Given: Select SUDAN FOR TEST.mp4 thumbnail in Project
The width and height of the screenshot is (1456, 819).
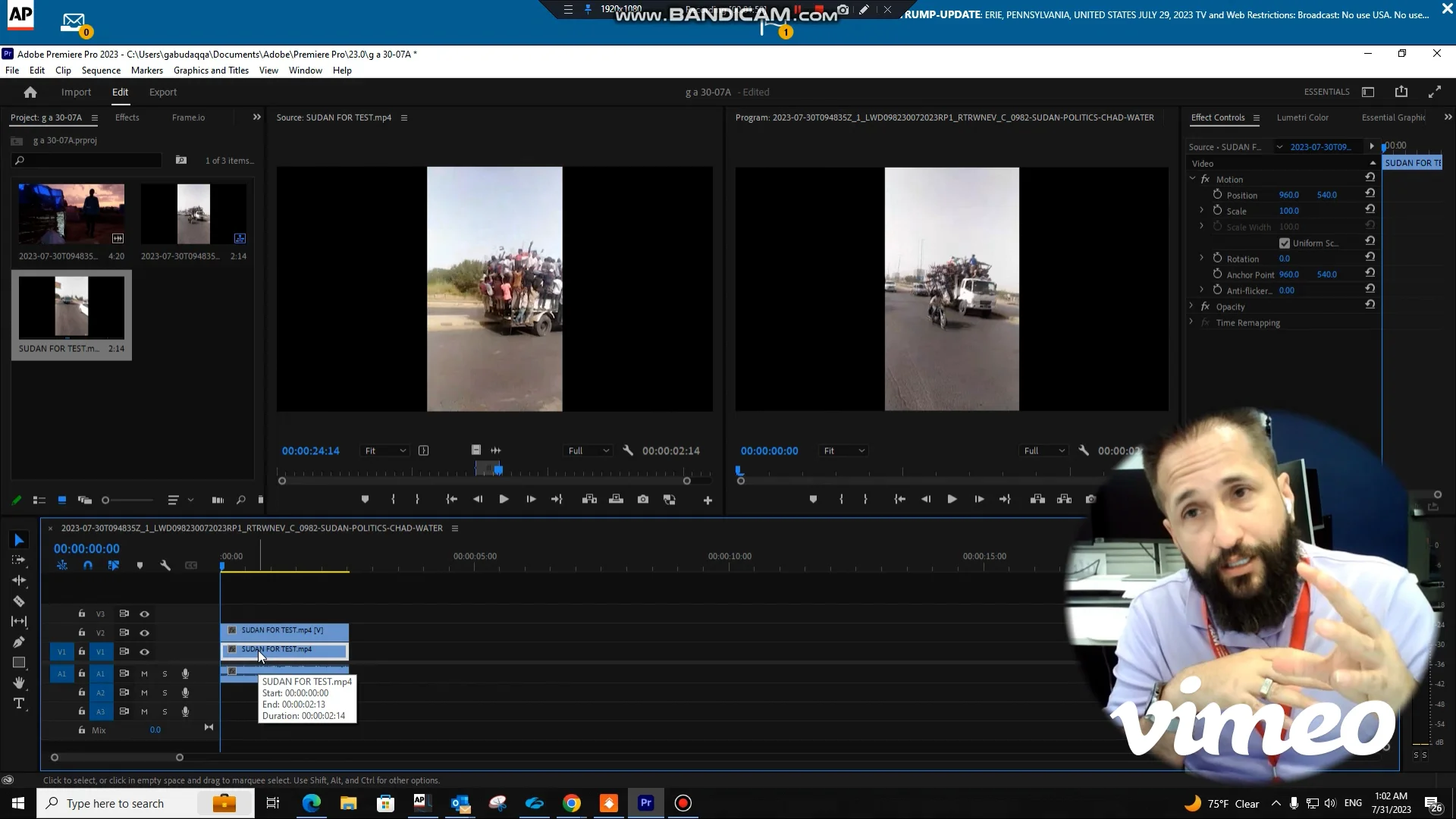Looking at the screenshot, I should [71, 307].
